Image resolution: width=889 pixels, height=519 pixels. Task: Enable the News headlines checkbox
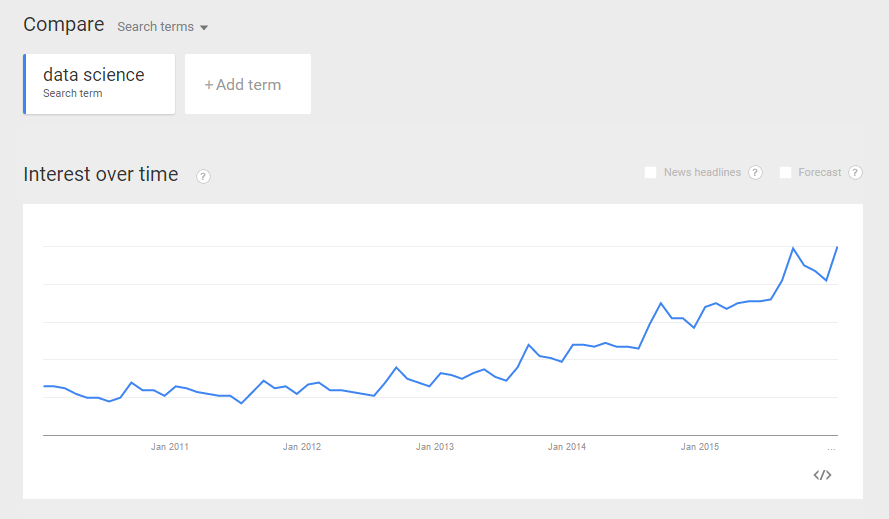(x=651, y=173)
